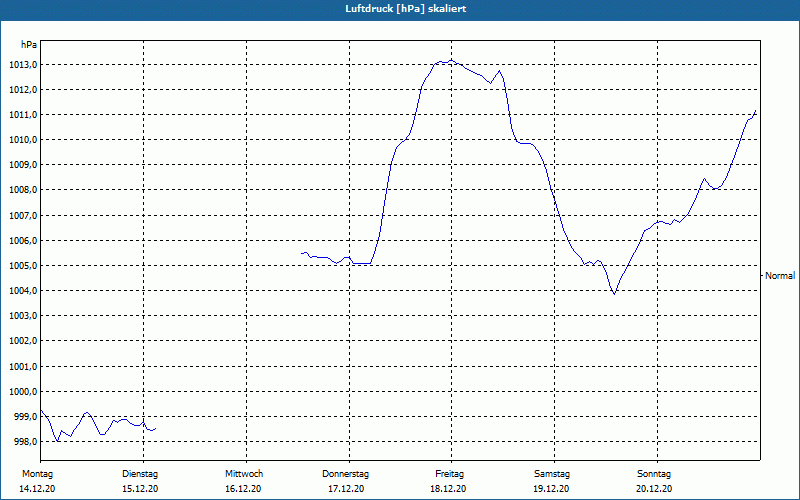Select the Dienstag day label

[140, 474]
